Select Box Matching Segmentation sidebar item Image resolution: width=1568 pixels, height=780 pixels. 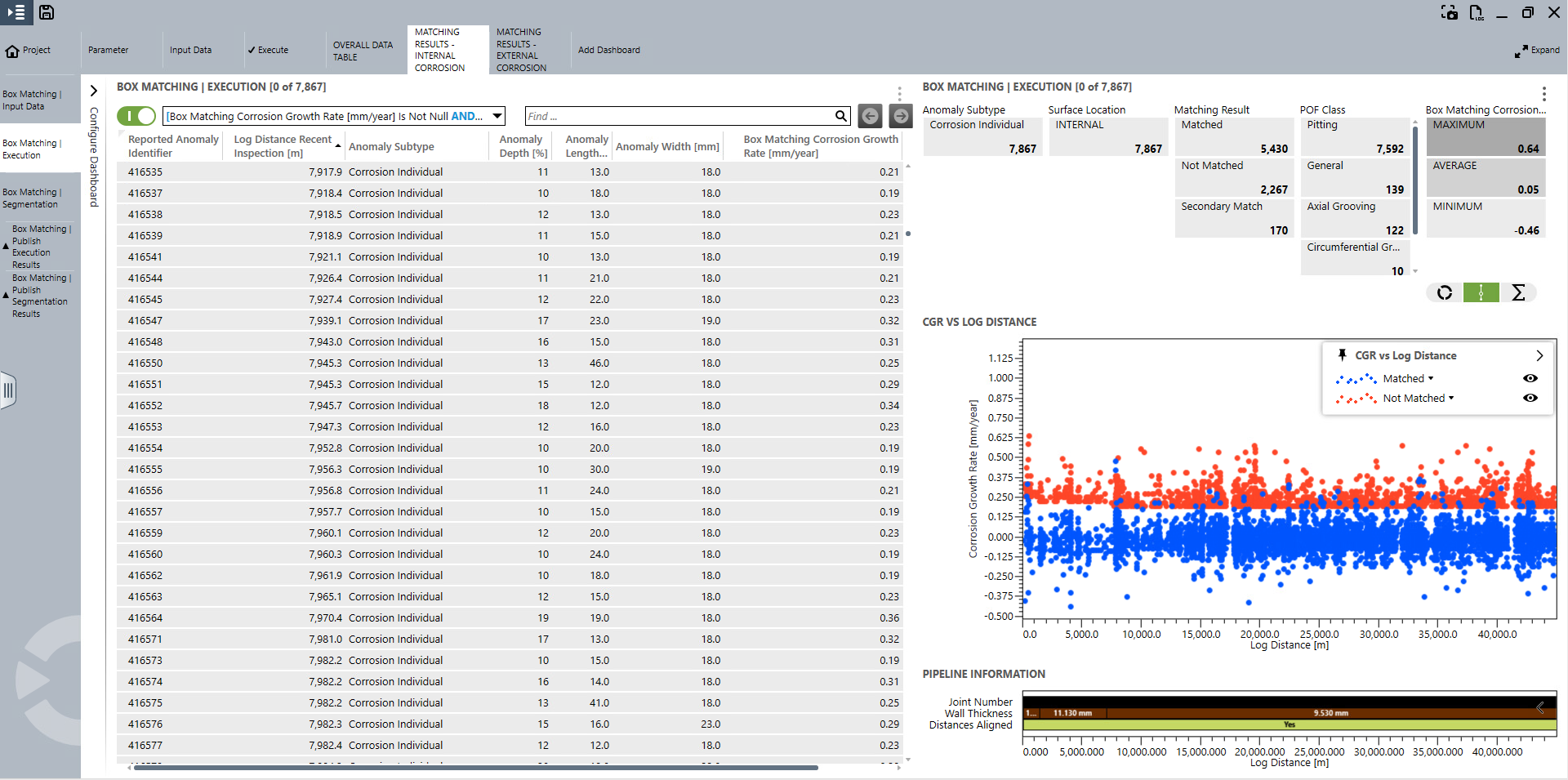[40, 198]
